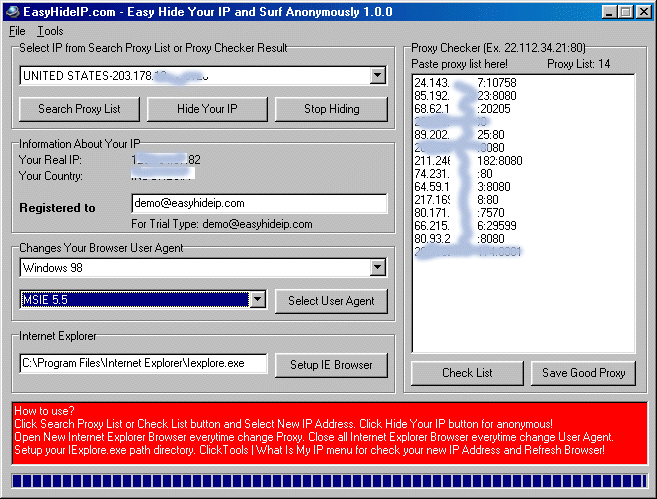Click the 'Your Country:' label
Viewport: 657px width, 499px height.
[50, 176]
